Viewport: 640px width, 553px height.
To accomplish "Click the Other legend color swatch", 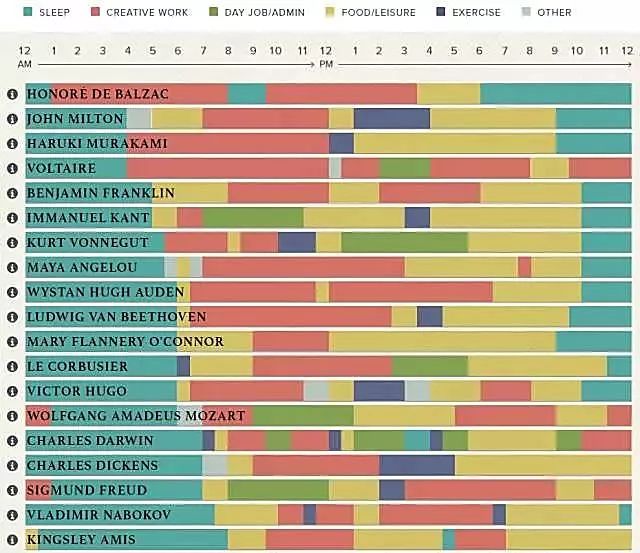I will [526, 11].
